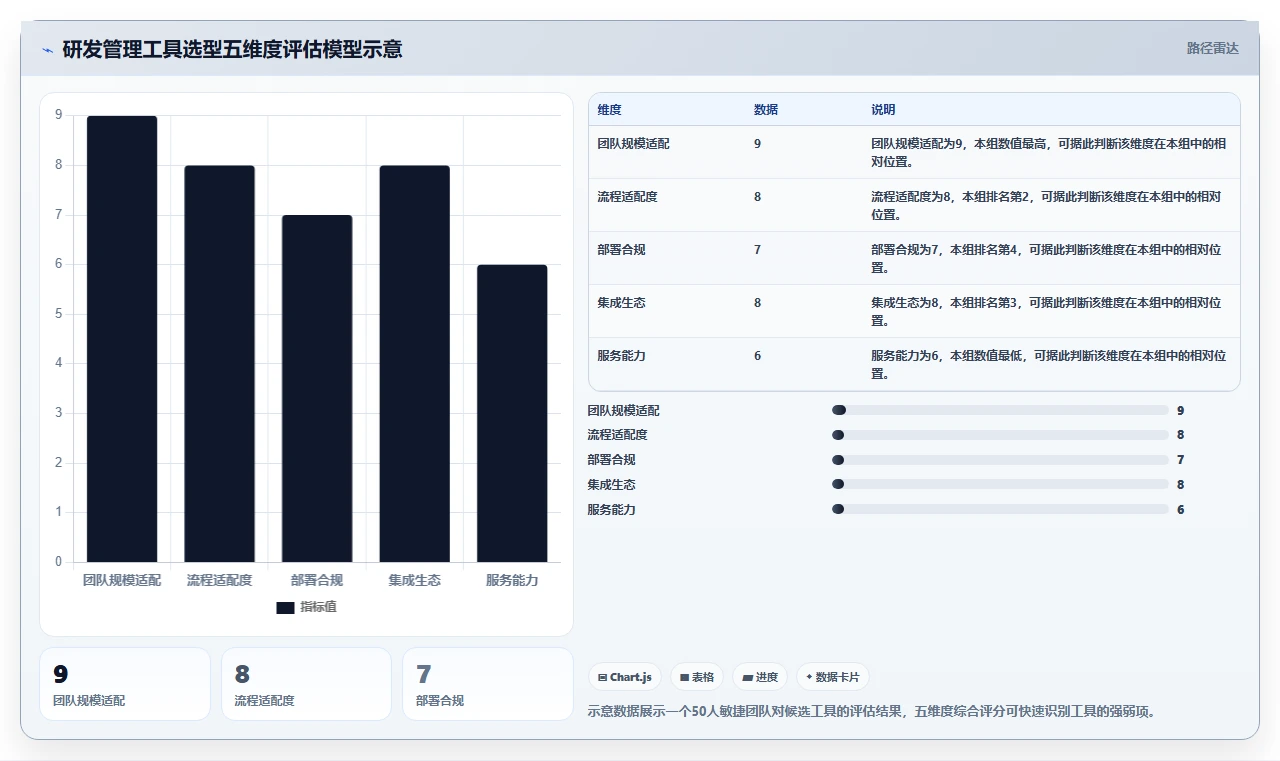Select the 进度 tag
1280x761 pixels.
pos(760,677)
